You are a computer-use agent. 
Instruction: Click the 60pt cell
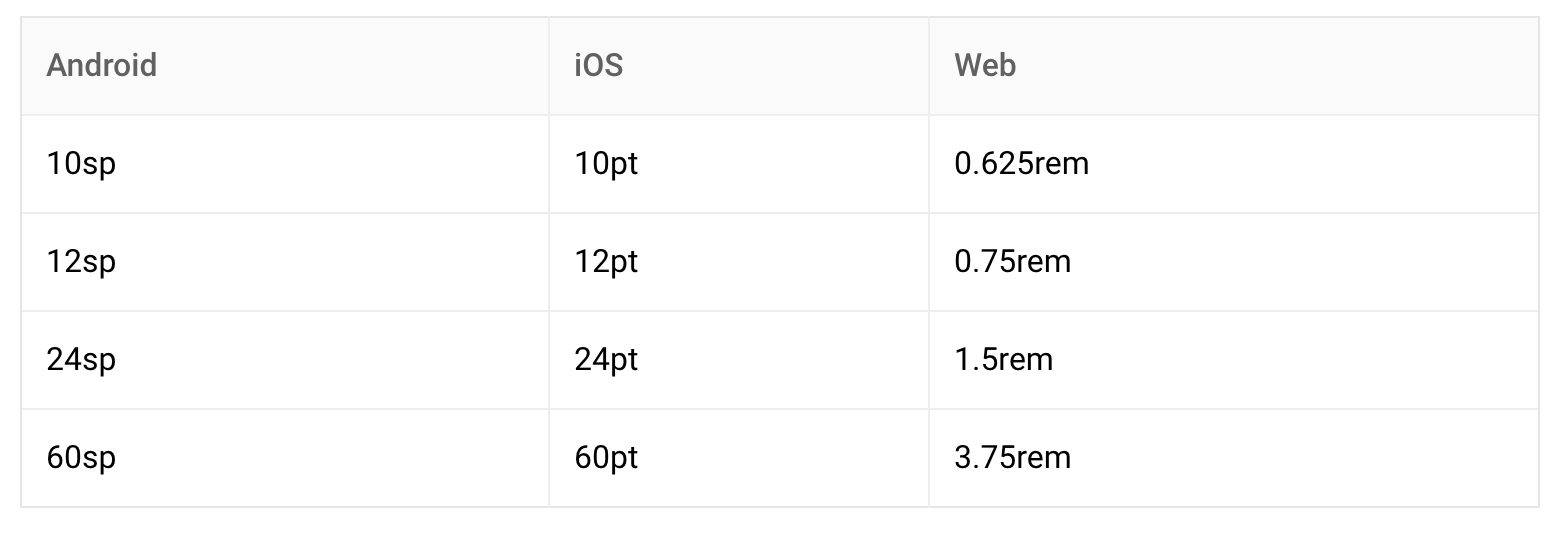(739, 458)
